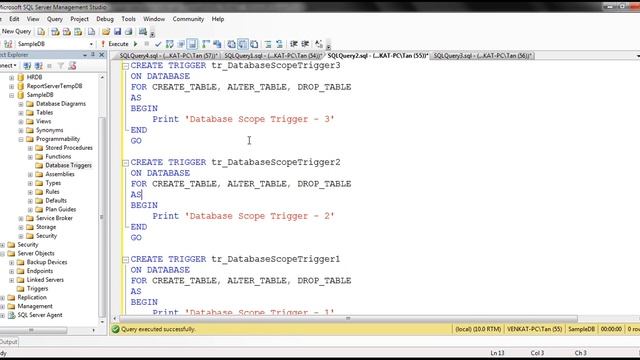Screen dimensions: 640x360
Task: Display the estimated execution plan
Action: (x=169, y=44)
